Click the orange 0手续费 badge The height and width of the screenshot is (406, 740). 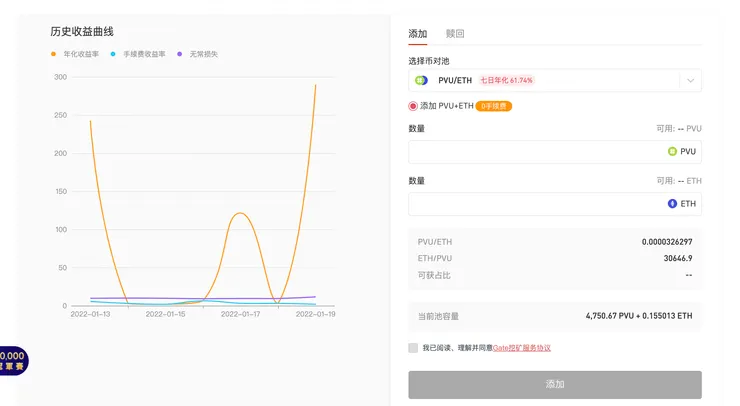494,106
